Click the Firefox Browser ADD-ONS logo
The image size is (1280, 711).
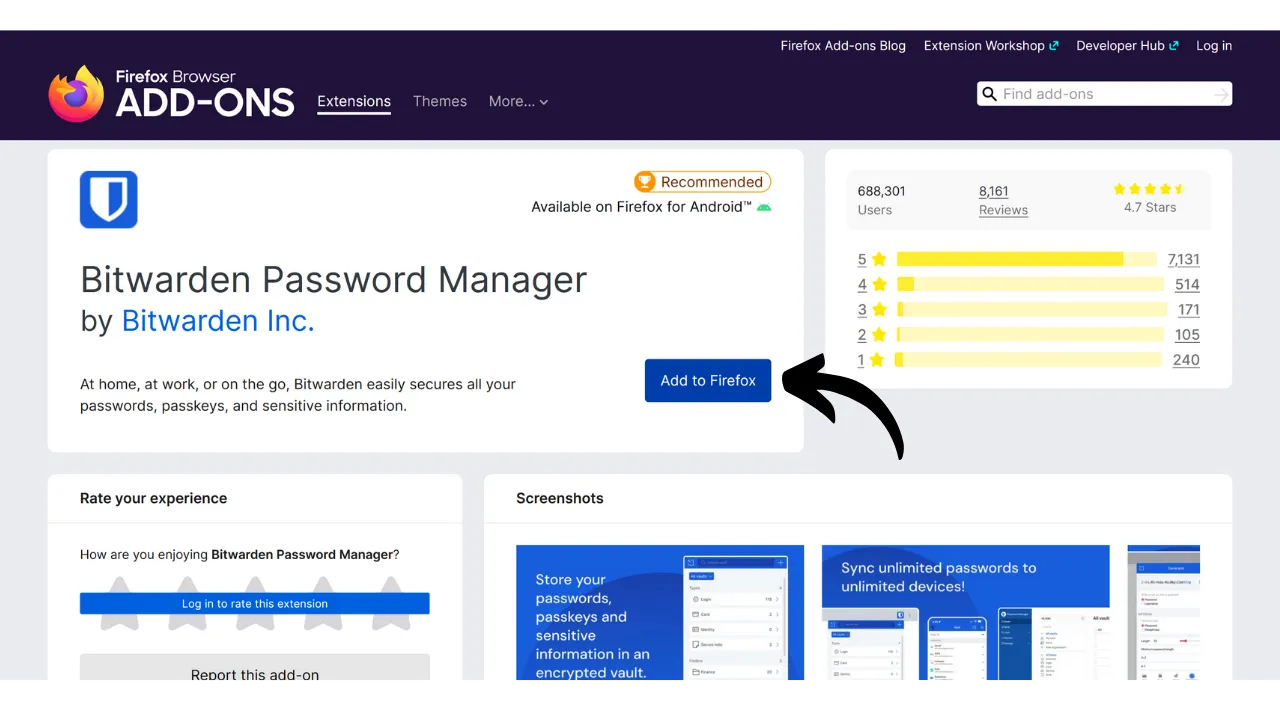[x=171, y=92]
